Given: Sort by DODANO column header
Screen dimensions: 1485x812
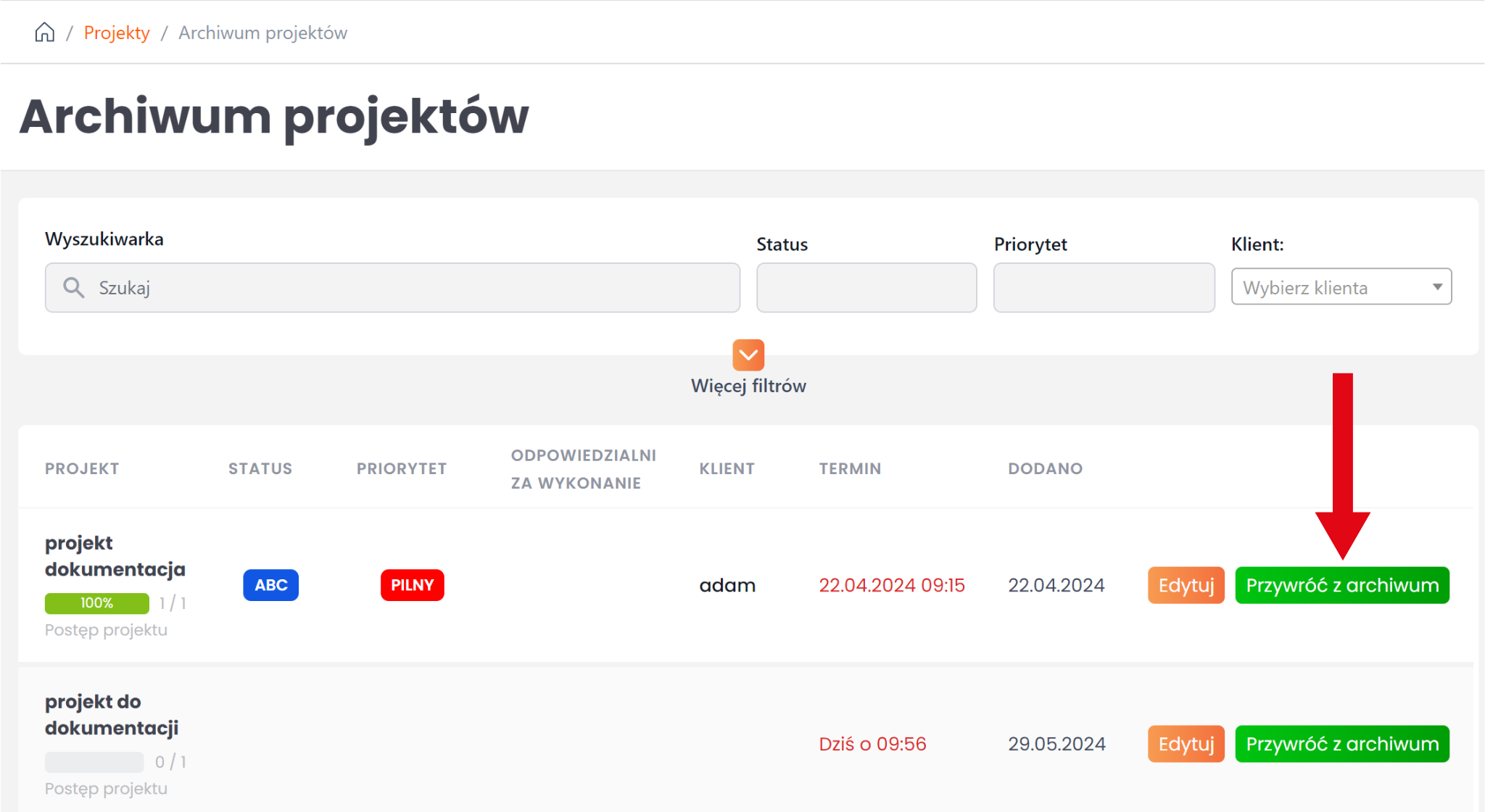Looking at the screenshot, I should coord(1045,469).
